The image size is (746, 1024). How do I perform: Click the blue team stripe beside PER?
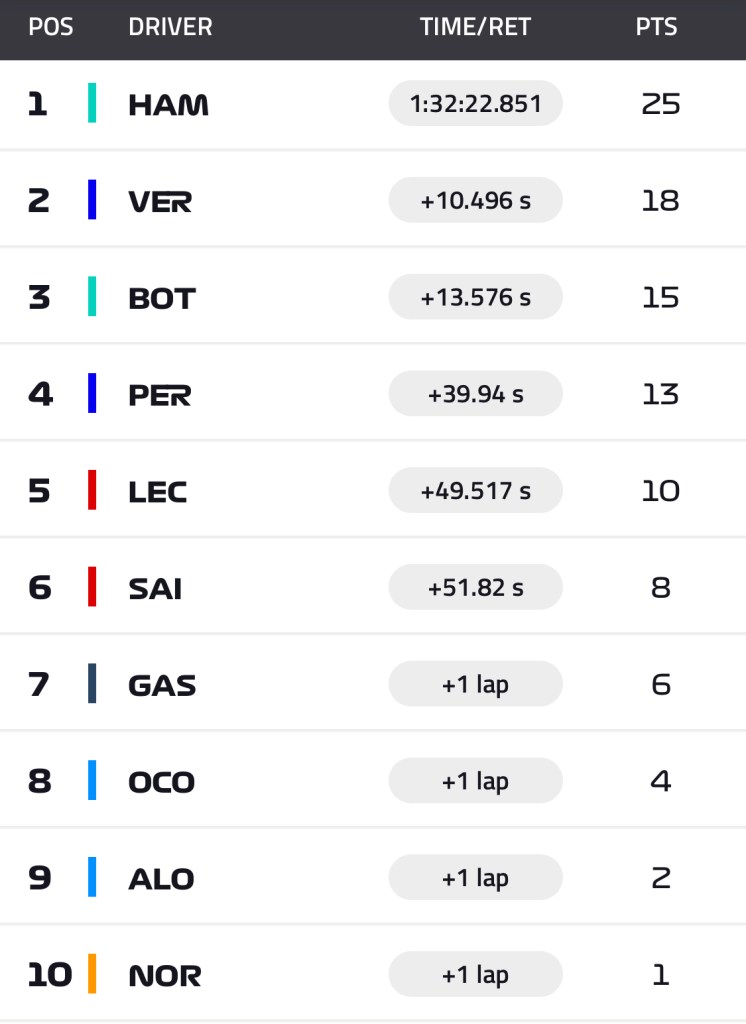coord(92,394)
